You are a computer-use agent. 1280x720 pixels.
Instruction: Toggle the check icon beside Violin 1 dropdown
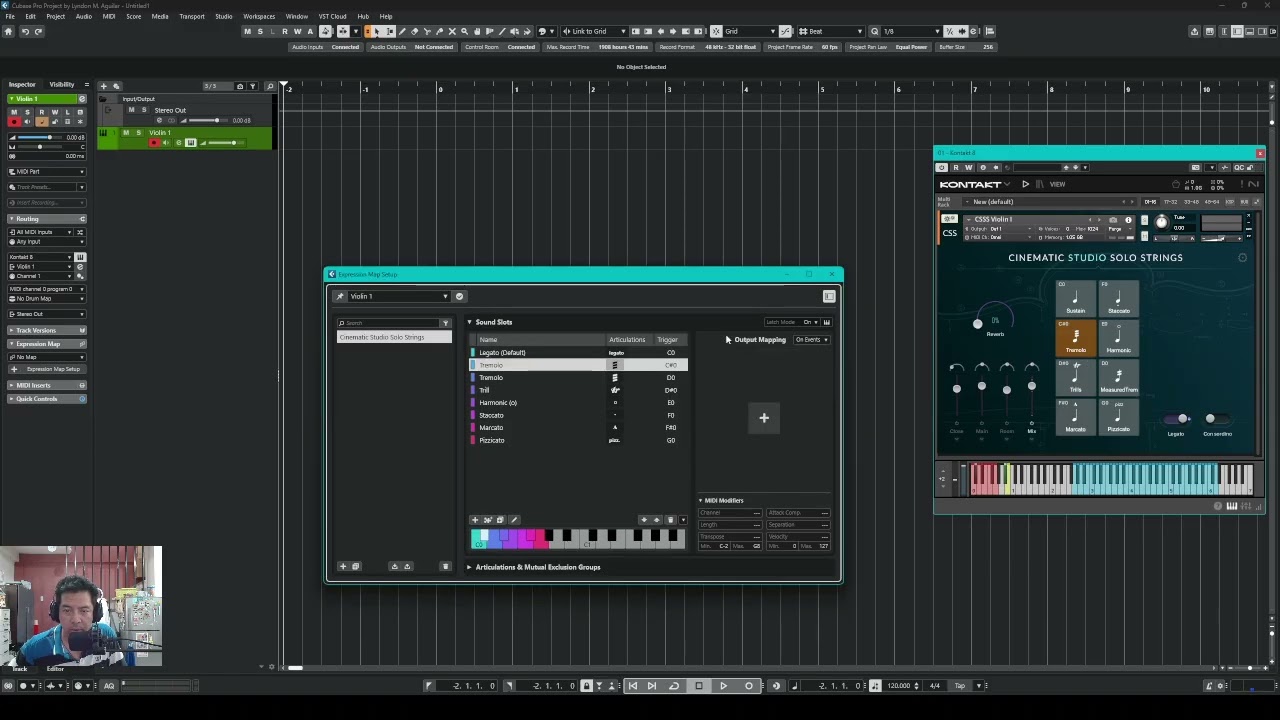click(x=459, y=296)
